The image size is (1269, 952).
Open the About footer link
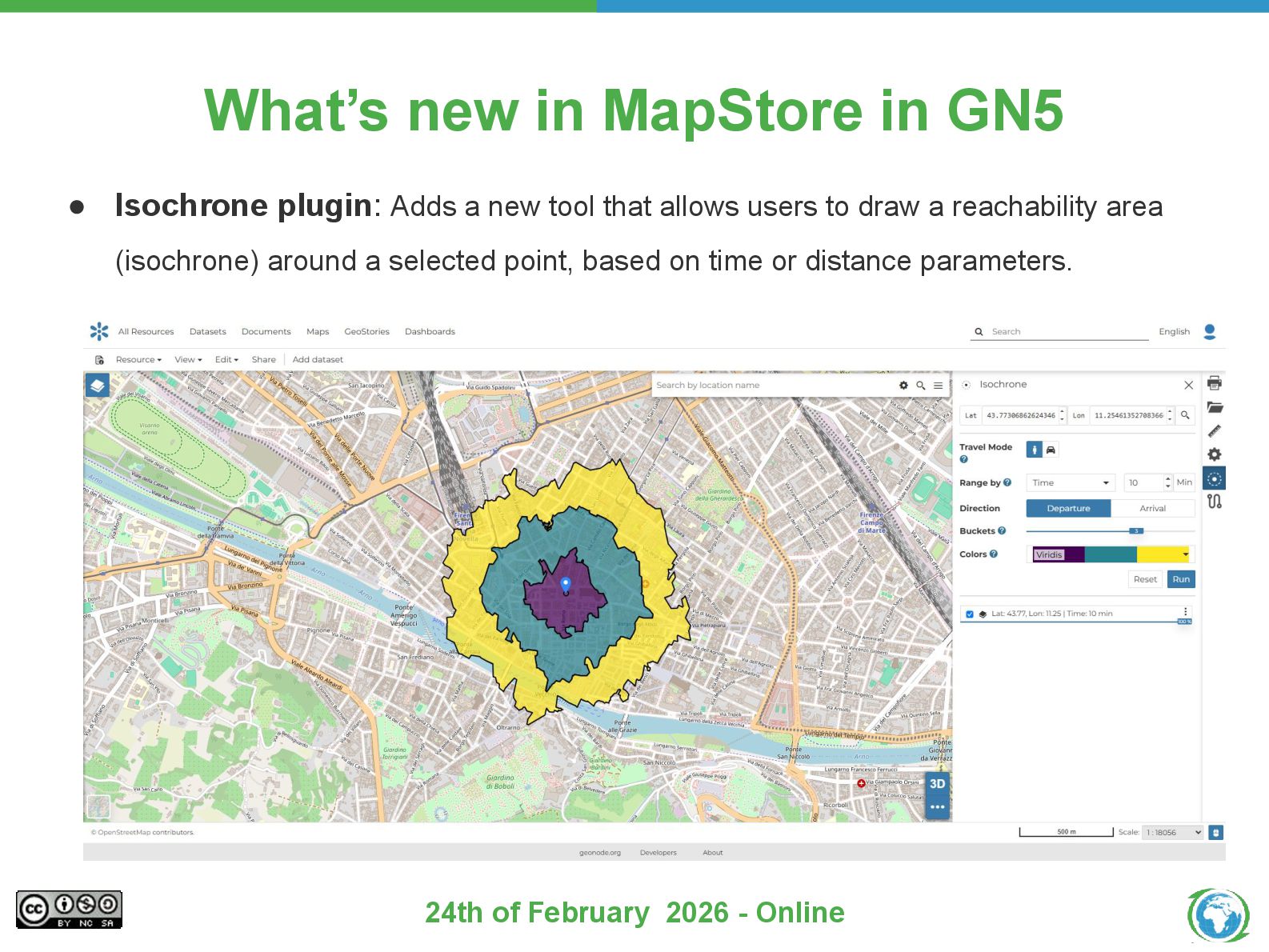click(x=712, y=853)
